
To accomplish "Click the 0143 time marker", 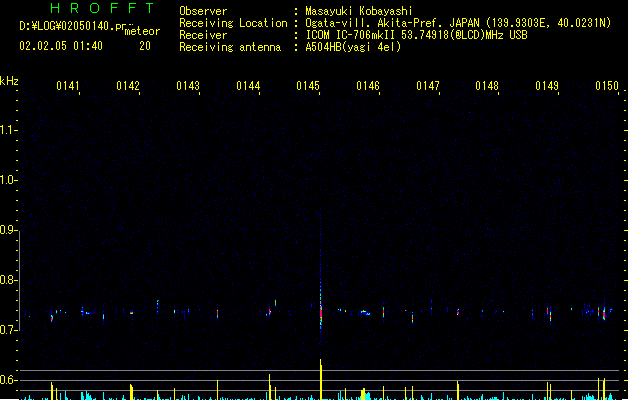I will [x=188, y=86].
